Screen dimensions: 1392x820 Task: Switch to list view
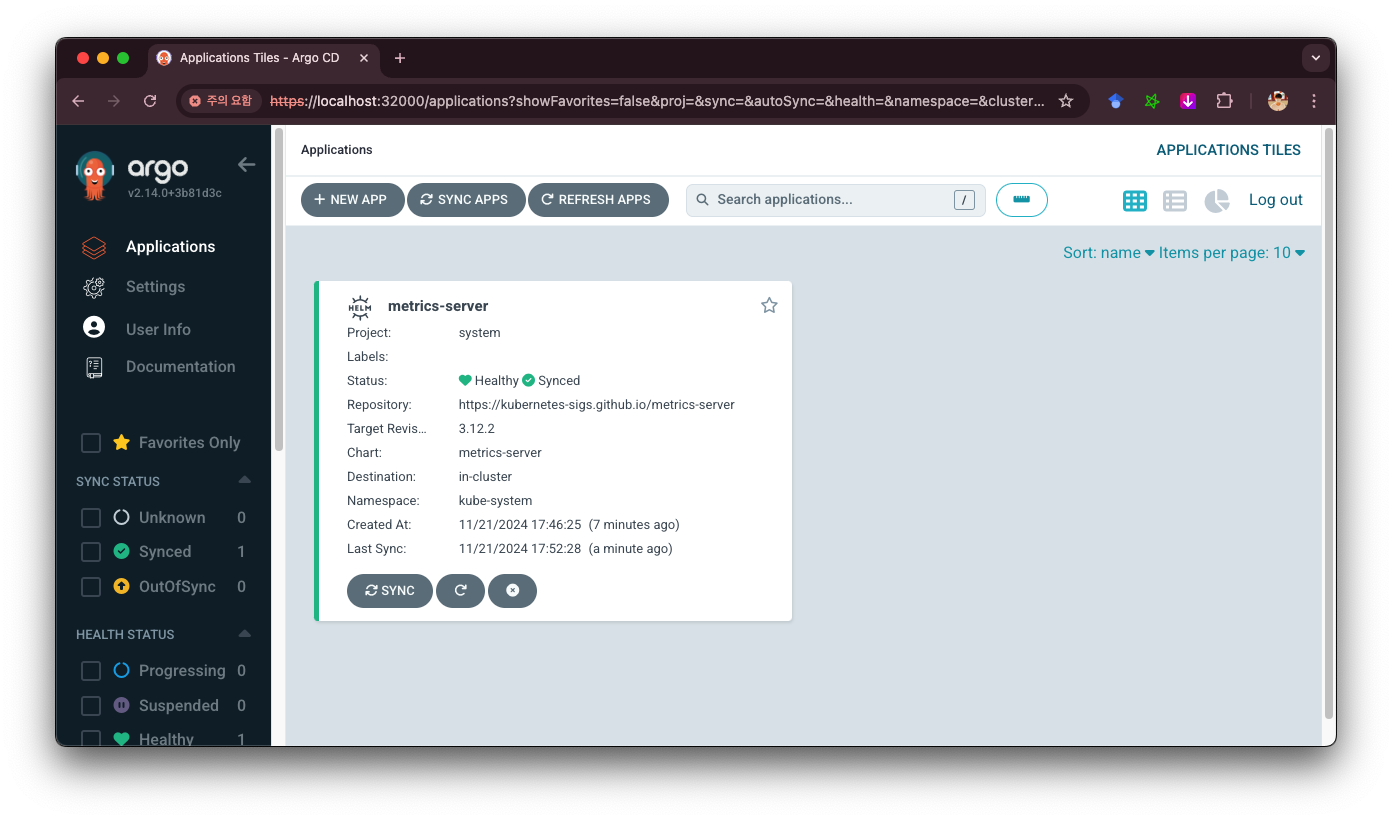(1175, 201)
